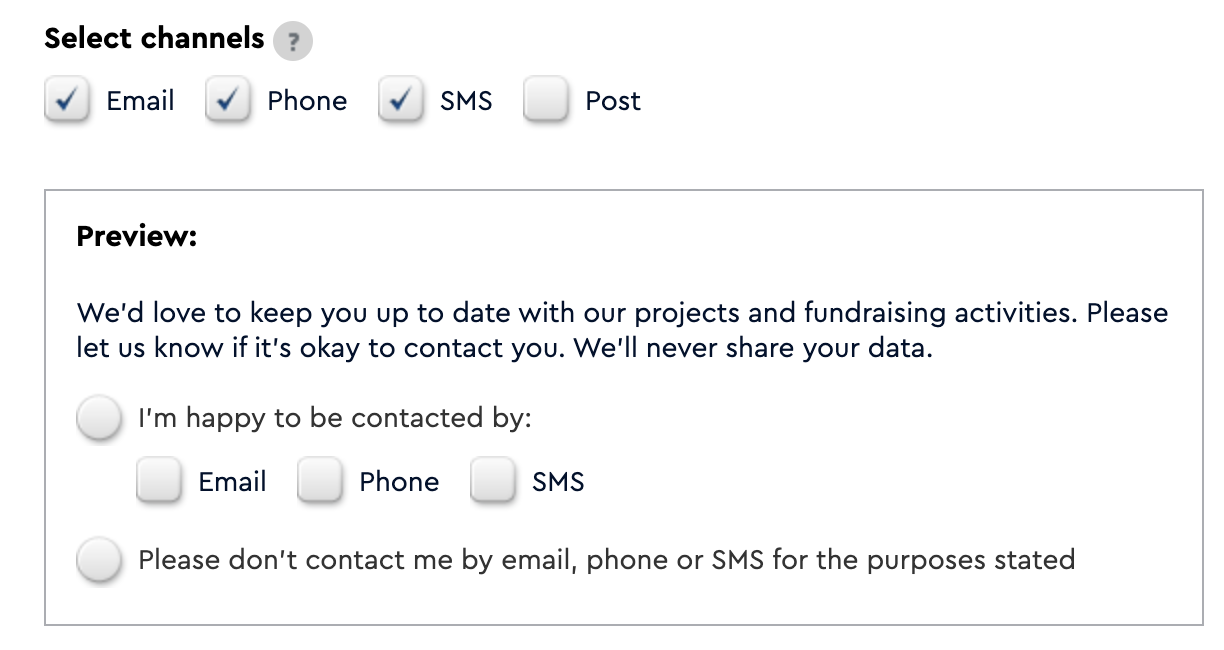The image size is (1224, 650).
Task: Click the Phone label text in Select channels
Action: (307, 101)
